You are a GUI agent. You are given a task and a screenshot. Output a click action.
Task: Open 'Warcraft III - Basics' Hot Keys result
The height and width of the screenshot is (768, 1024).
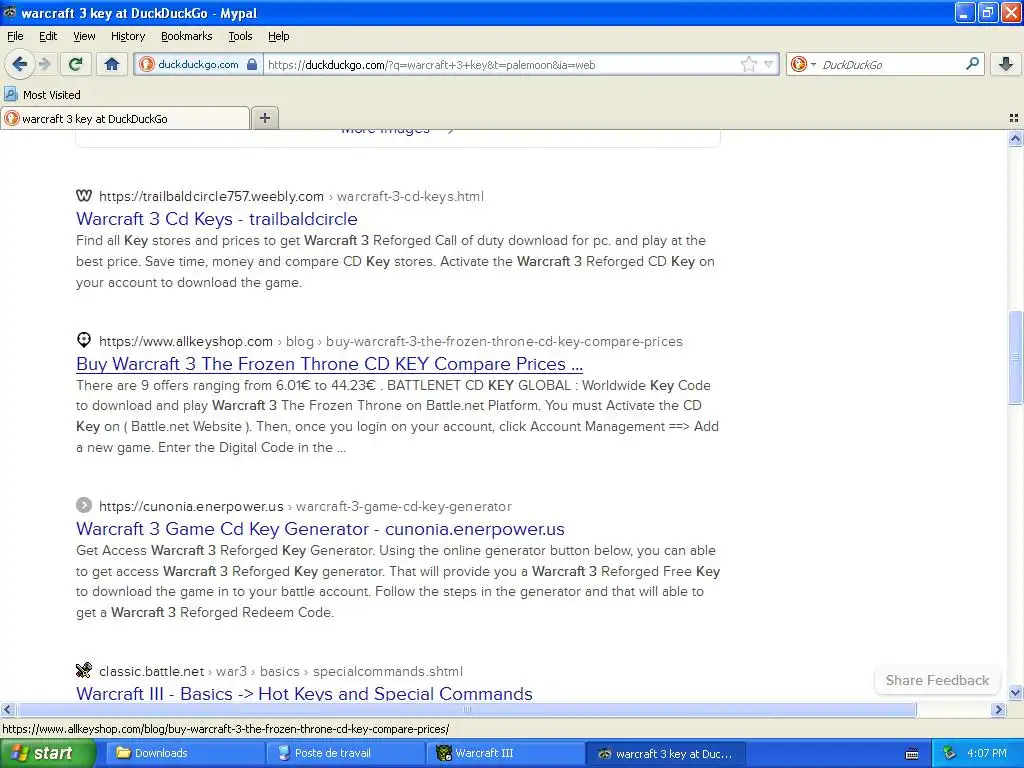[x=304, y=693]
